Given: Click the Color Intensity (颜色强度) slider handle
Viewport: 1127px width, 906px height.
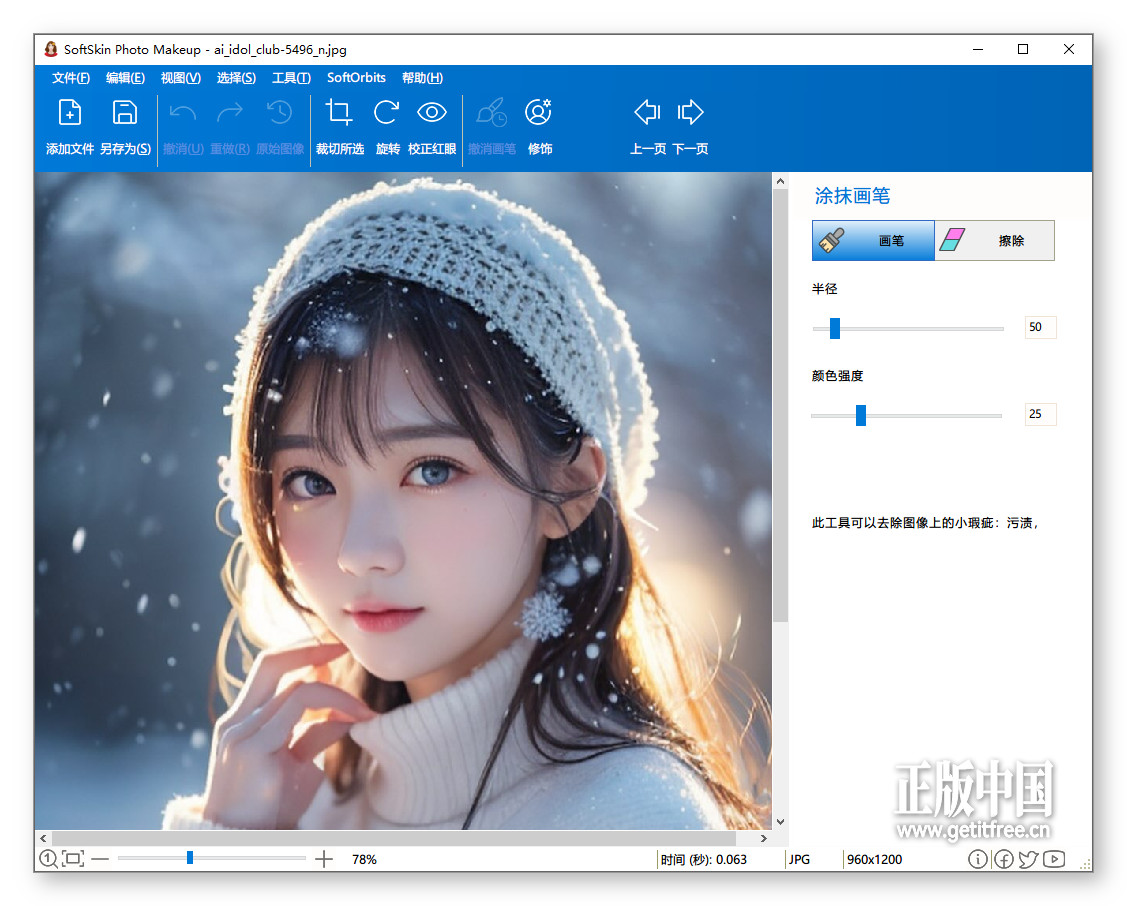Looking at the screenshot, I should (860, 415).
